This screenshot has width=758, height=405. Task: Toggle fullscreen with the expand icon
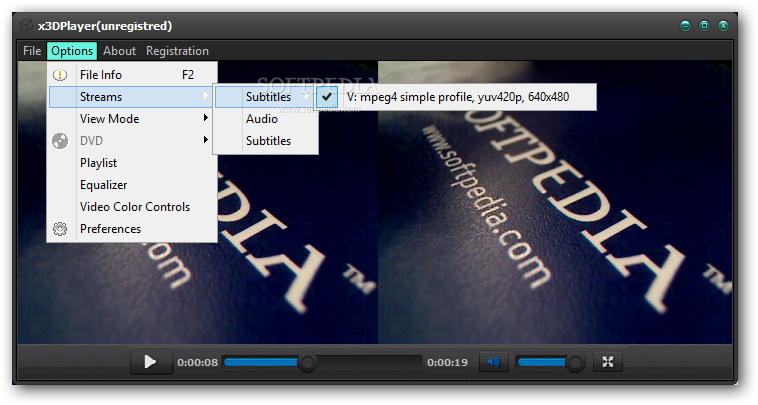click(608, 362)
